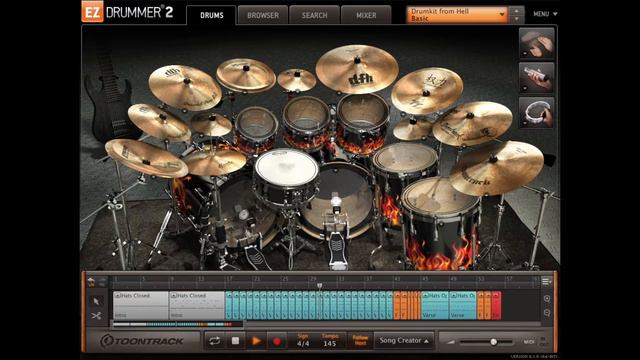Stop playback with the stop button
Screen dimensions: 640x360
tap(235, 341)
